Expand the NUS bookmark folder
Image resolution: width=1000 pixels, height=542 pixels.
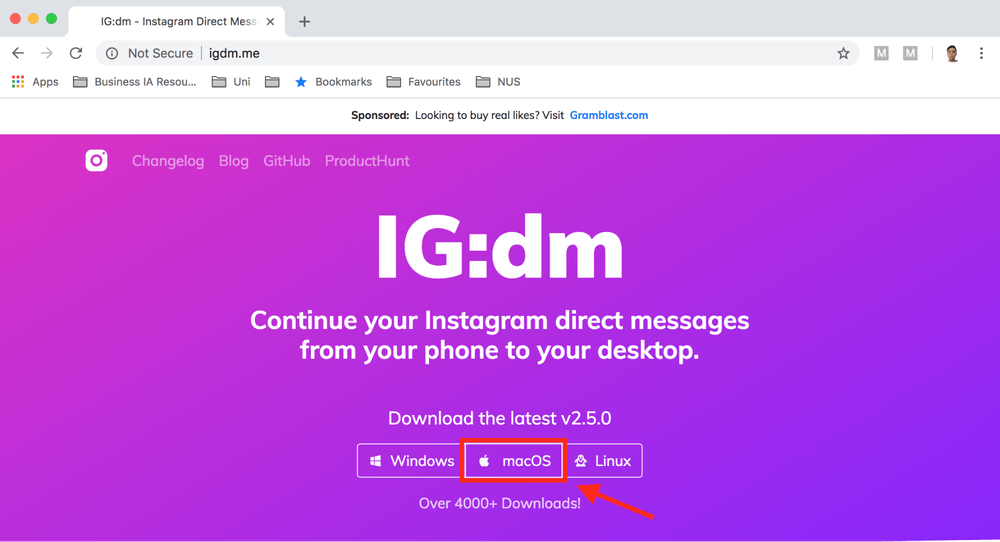tap(498, 82)
